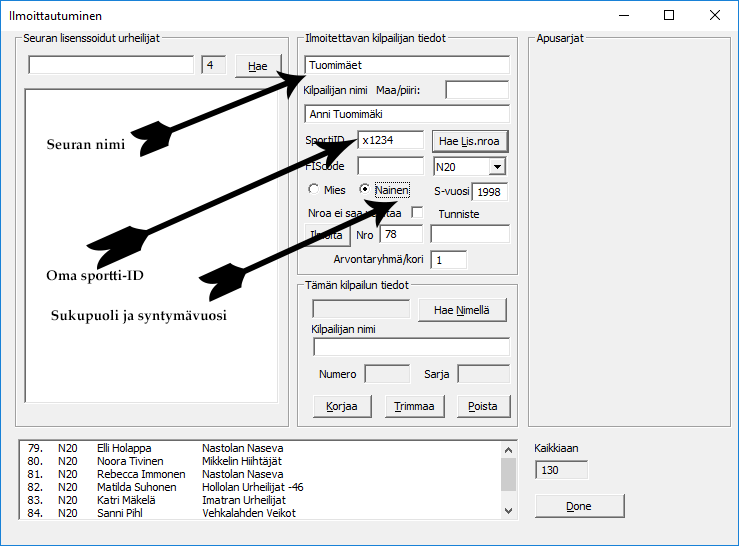Viewport: 739px width, 546px height.
Task: Click the Maa/piiri input field
Action: tap(477, 90)
